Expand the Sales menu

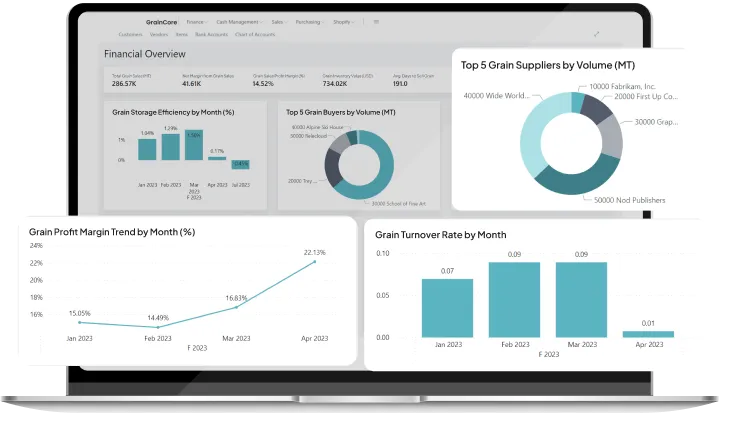pos(280,20)
